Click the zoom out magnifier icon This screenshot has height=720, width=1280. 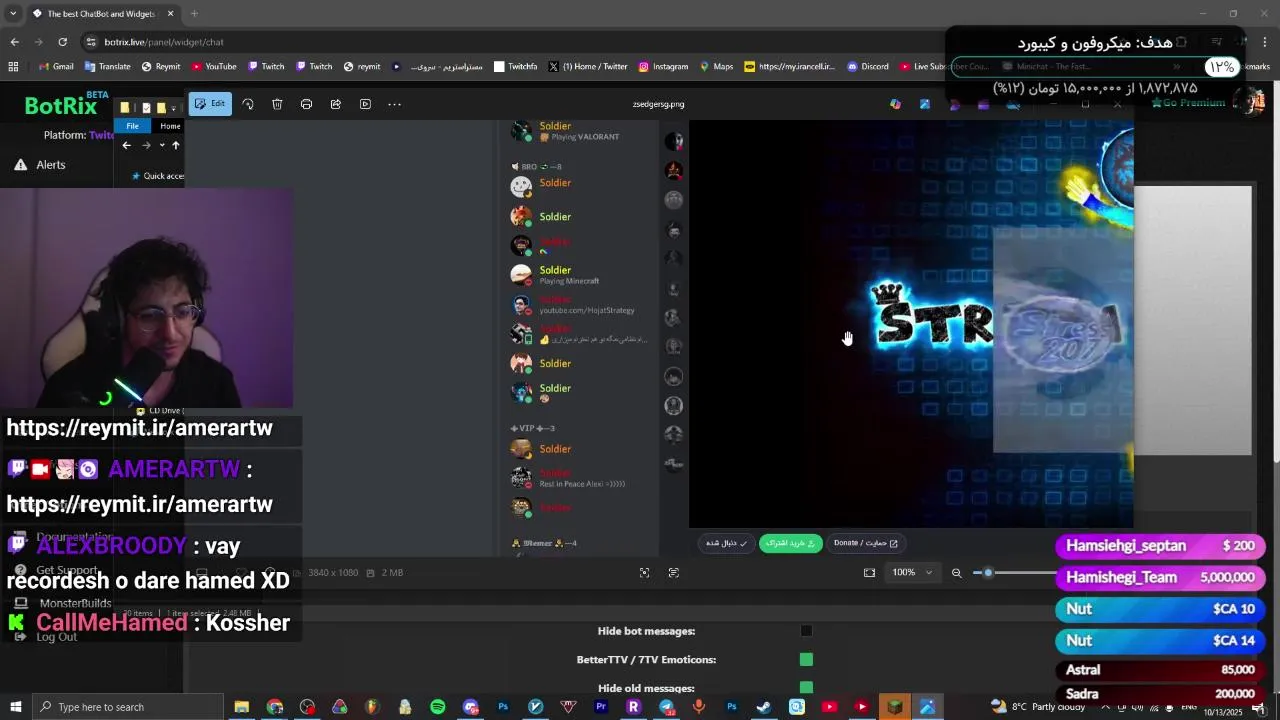(x=956, y=573)
